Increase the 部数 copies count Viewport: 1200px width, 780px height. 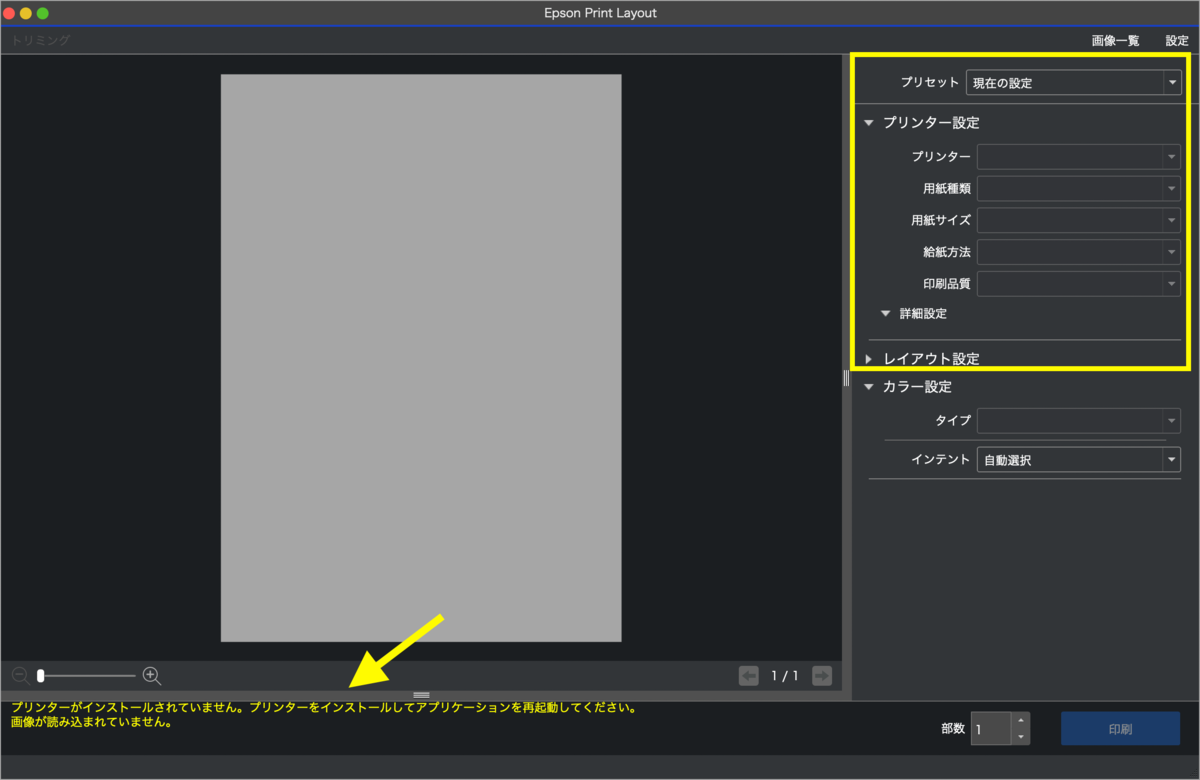point(1020,720)
